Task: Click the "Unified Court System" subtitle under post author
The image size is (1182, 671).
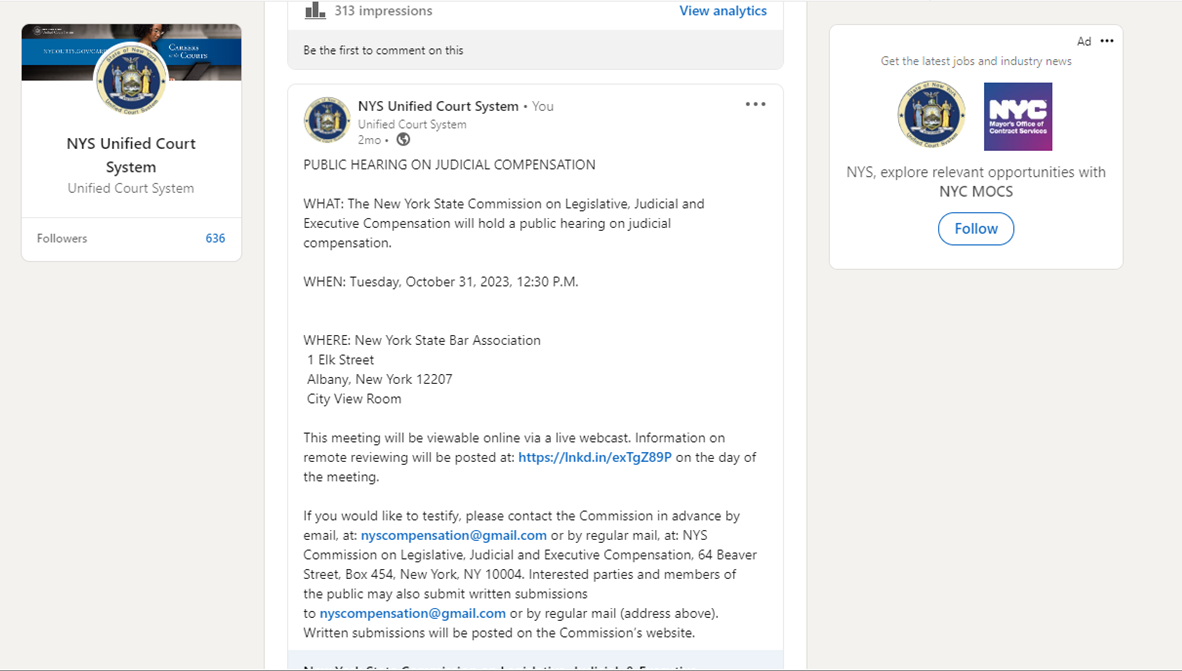Action: coord(412,124)
